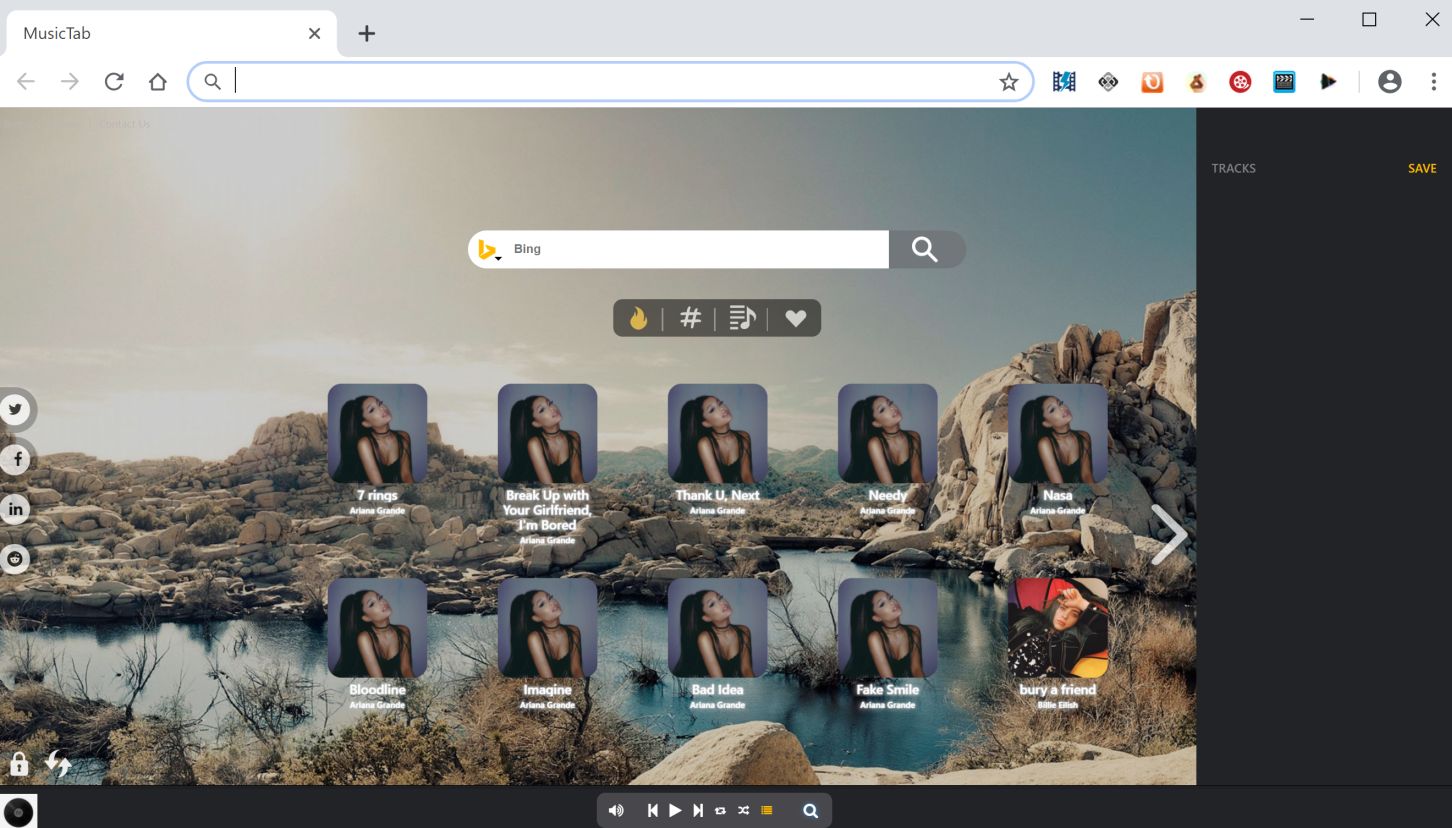Image resolution: width=1452 pixels, height=828 pixels.
Task: Open the gray diamond-shaped extension
Action: (x=1108, y=82)
